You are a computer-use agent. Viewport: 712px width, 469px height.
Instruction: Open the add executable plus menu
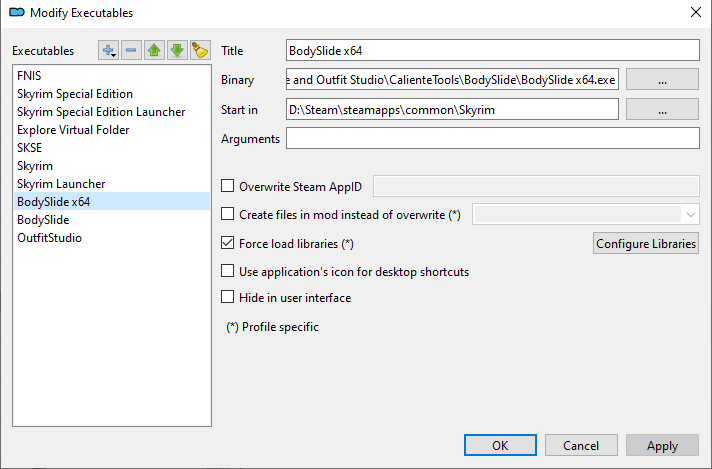109,50
